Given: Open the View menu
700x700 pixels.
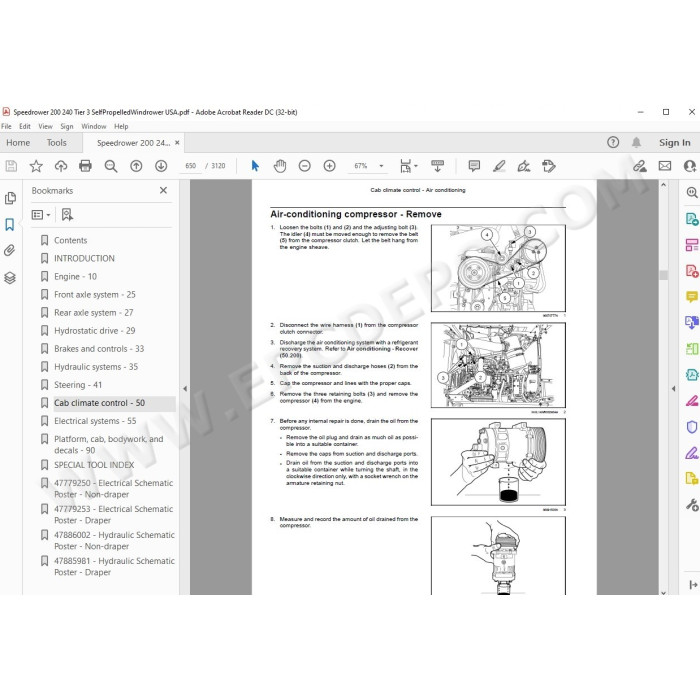Looking at the screenshot, I should 45,126.
